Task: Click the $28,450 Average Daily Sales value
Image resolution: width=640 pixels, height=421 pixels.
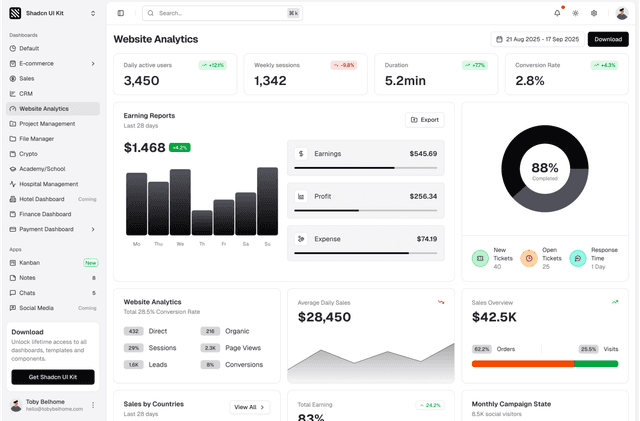Action: (324, 317)
